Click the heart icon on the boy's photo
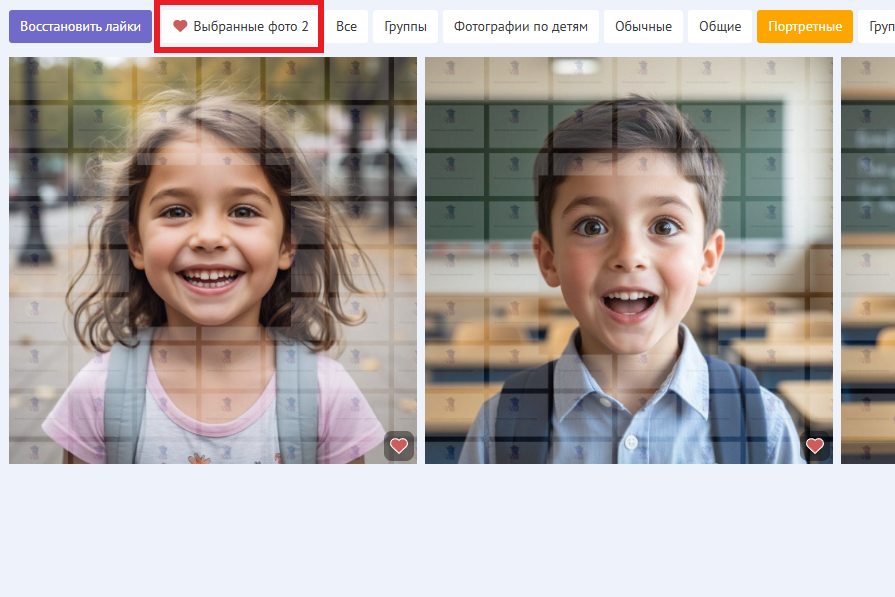This screenshot has height=597, width=895. pos(815,446)
